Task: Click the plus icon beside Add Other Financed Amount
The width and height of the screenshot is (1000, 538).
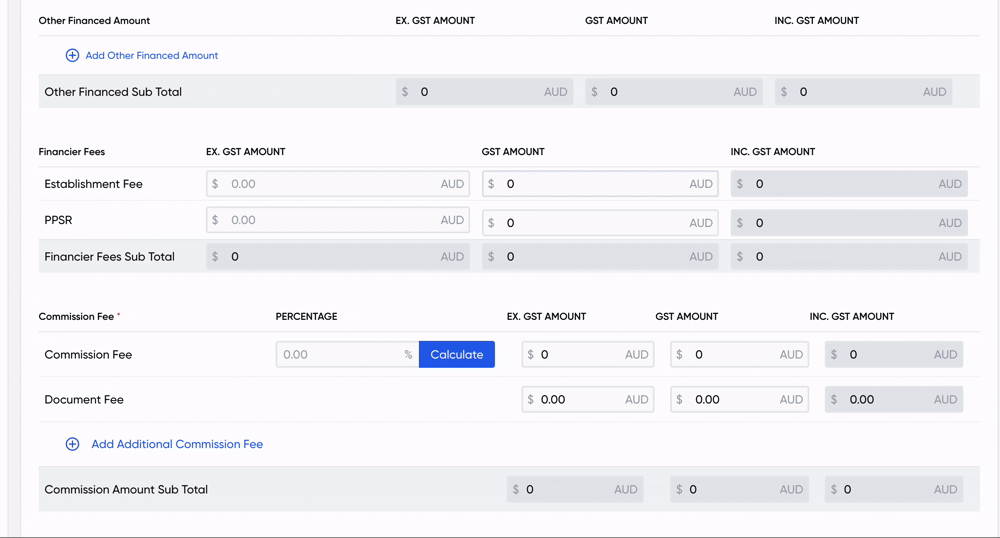Action: click(x=72, y=56)
